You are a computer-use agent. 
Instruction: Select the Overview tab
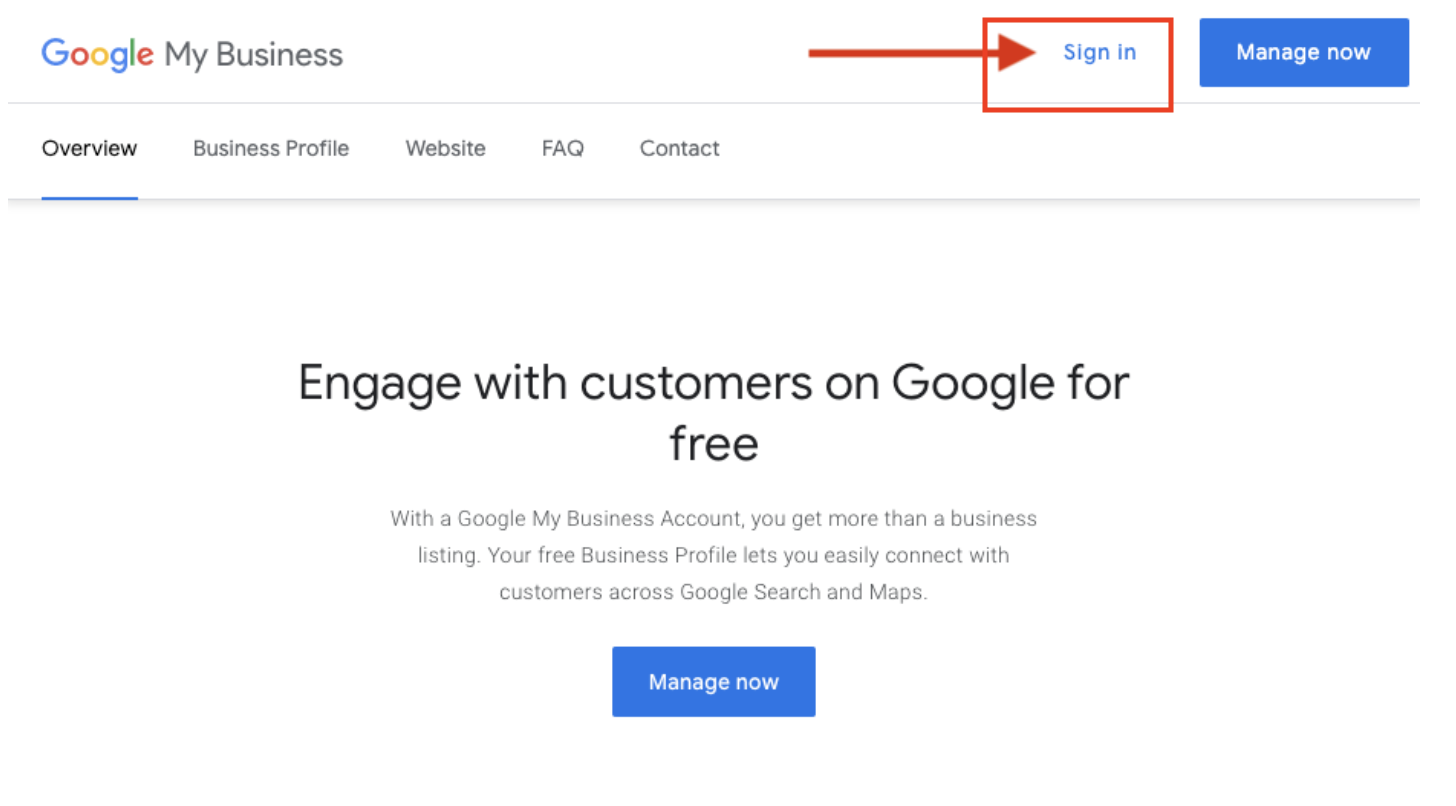pos(89,149)
